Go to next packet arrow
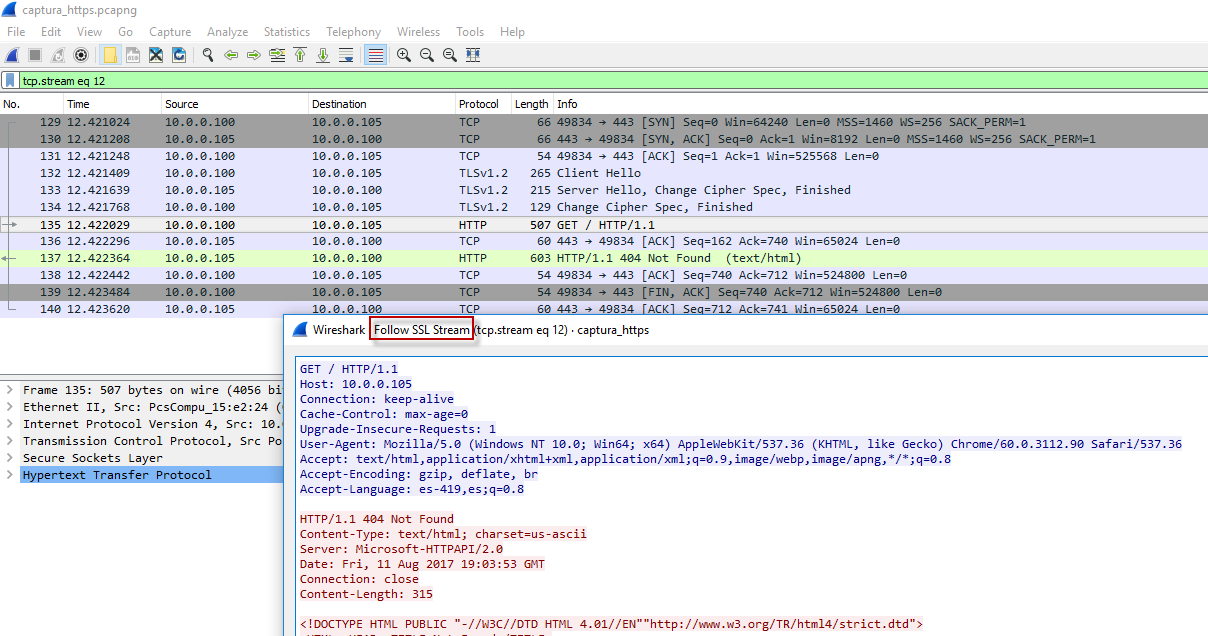This screenshot has width=1208, height=636. [254, 55]
